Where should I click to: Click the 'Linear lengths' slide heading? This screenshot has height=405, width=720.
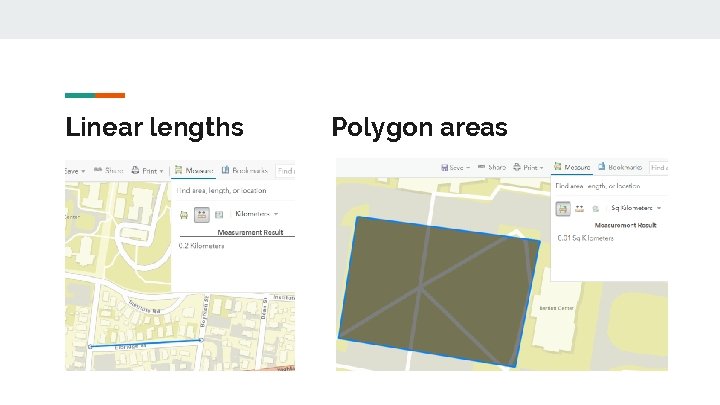tap(154, 128)
